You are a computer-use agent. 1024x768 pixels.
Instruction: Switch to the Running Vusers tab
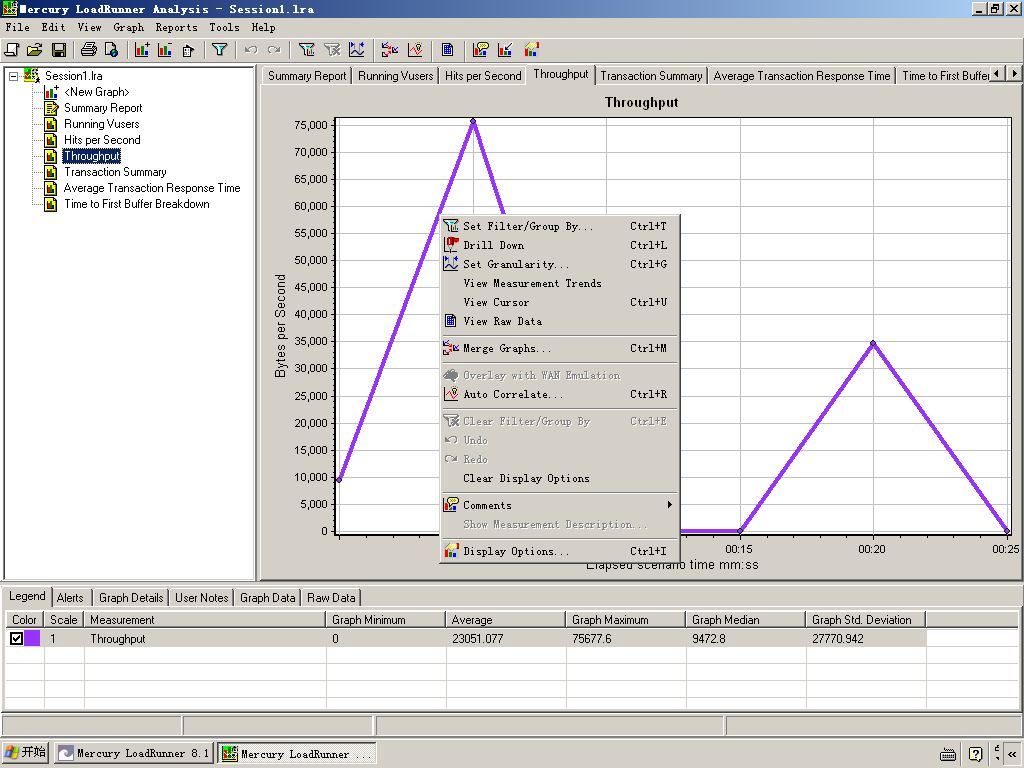point(396,76)
